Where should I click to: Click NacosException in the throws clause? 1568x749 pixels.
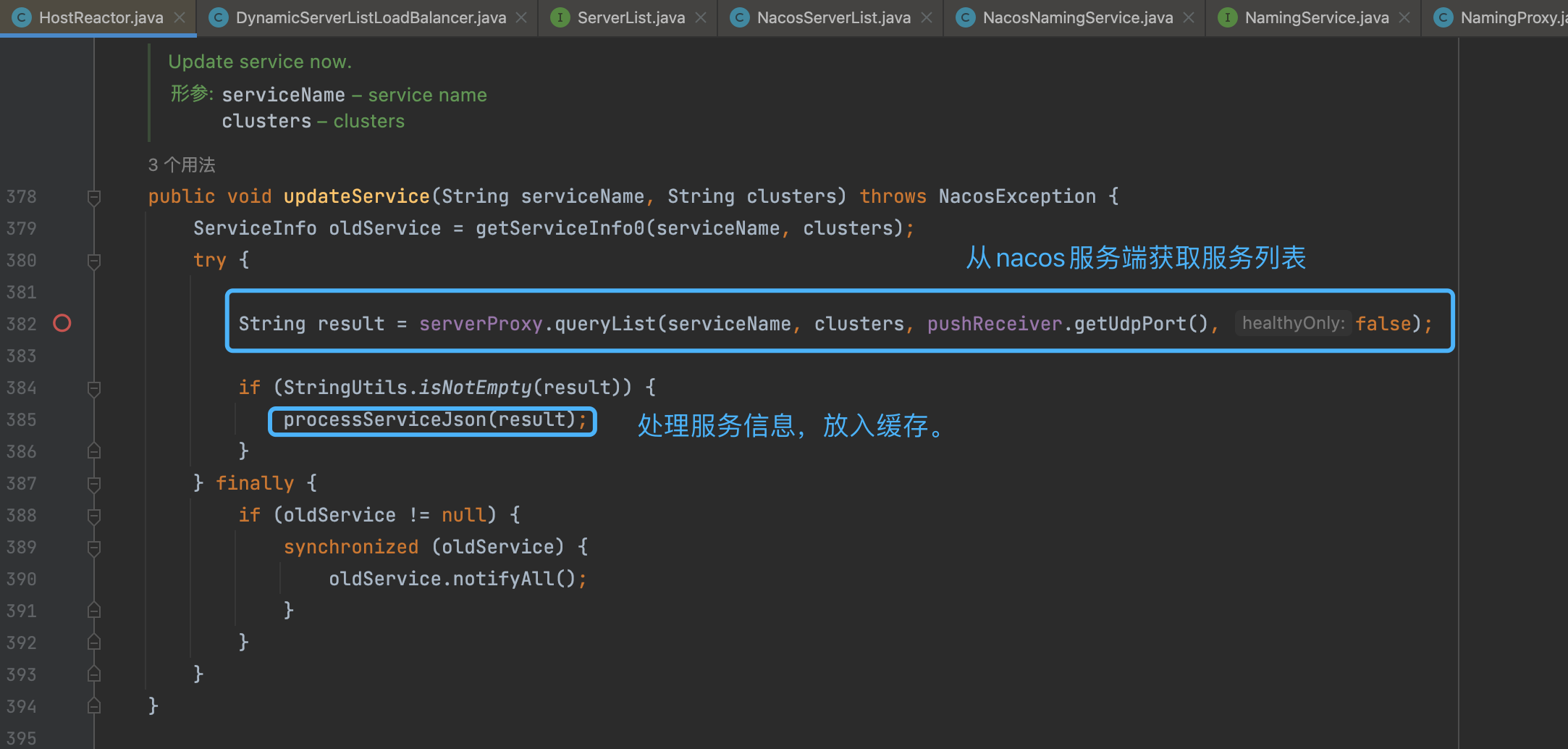(1017, 196)
